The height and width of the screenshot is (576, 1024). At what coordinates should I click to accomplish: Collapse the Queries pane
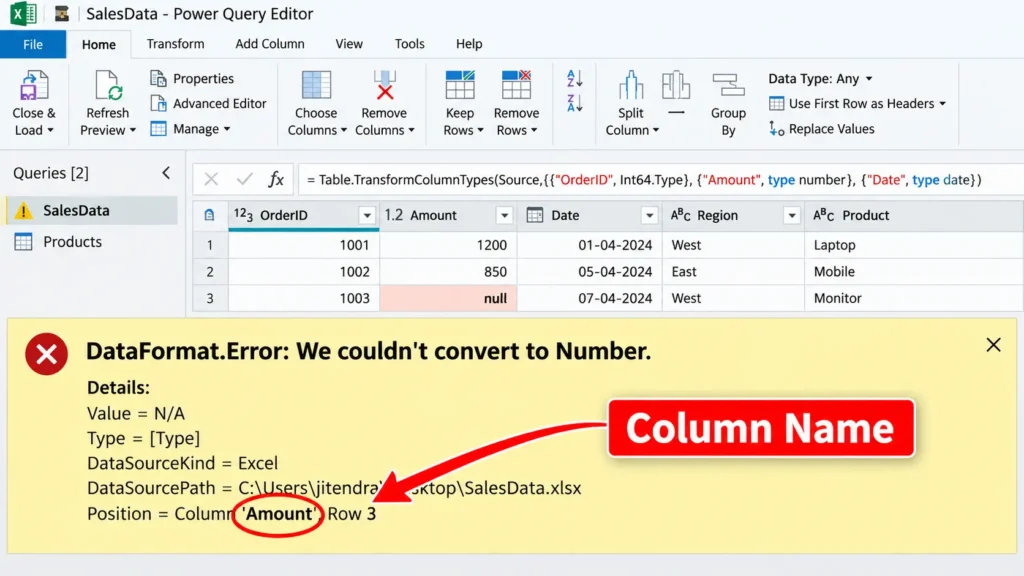tap(166, 173)
